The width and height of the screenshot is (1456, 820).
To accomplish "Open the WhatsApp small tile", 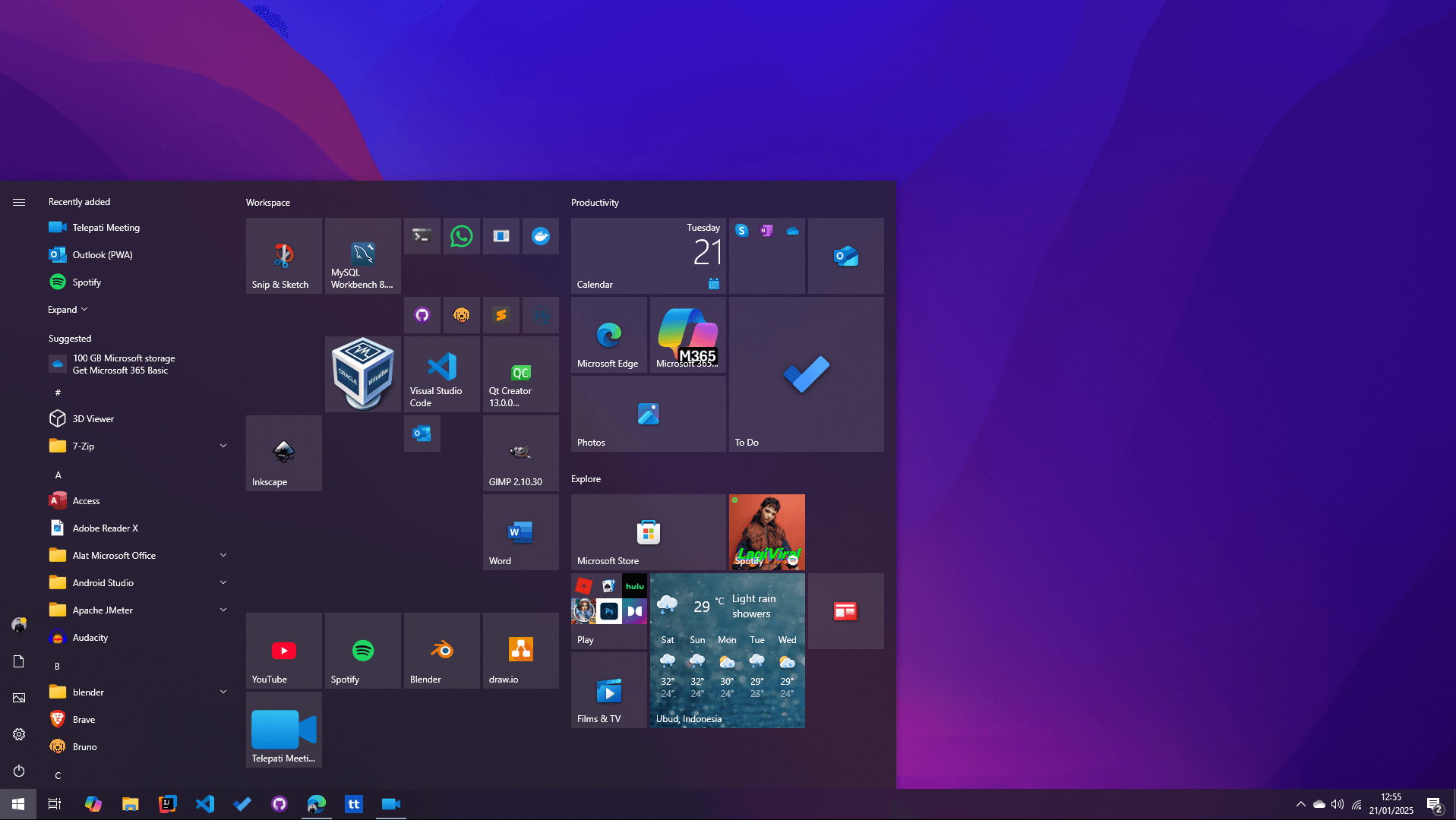I will click(461, 236).
